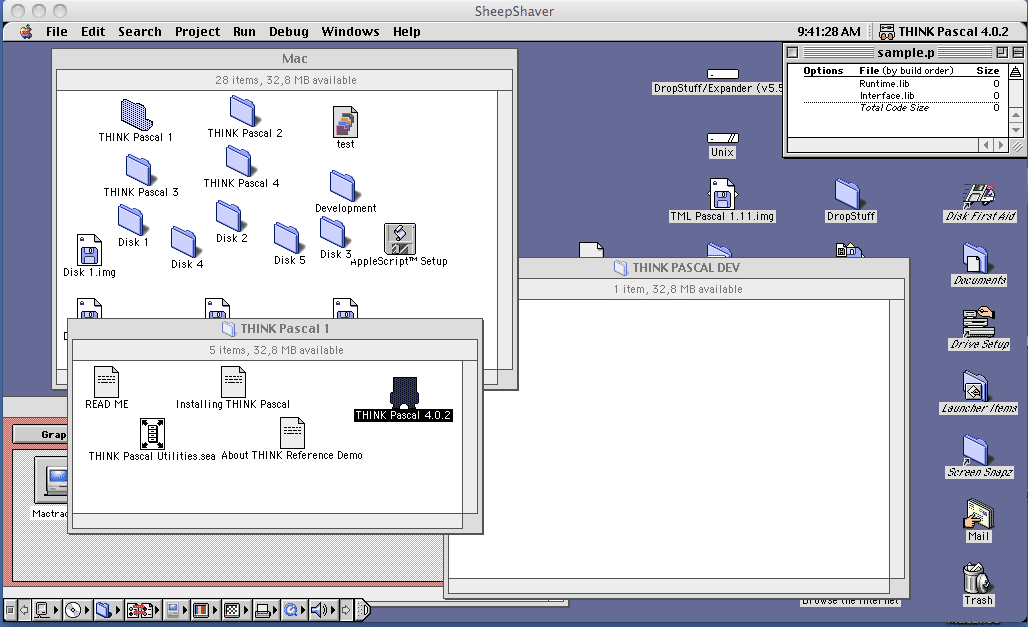Select the Disk 1 folder
The height and width of the screenshot is (627, 1028).
pos(131,220)
